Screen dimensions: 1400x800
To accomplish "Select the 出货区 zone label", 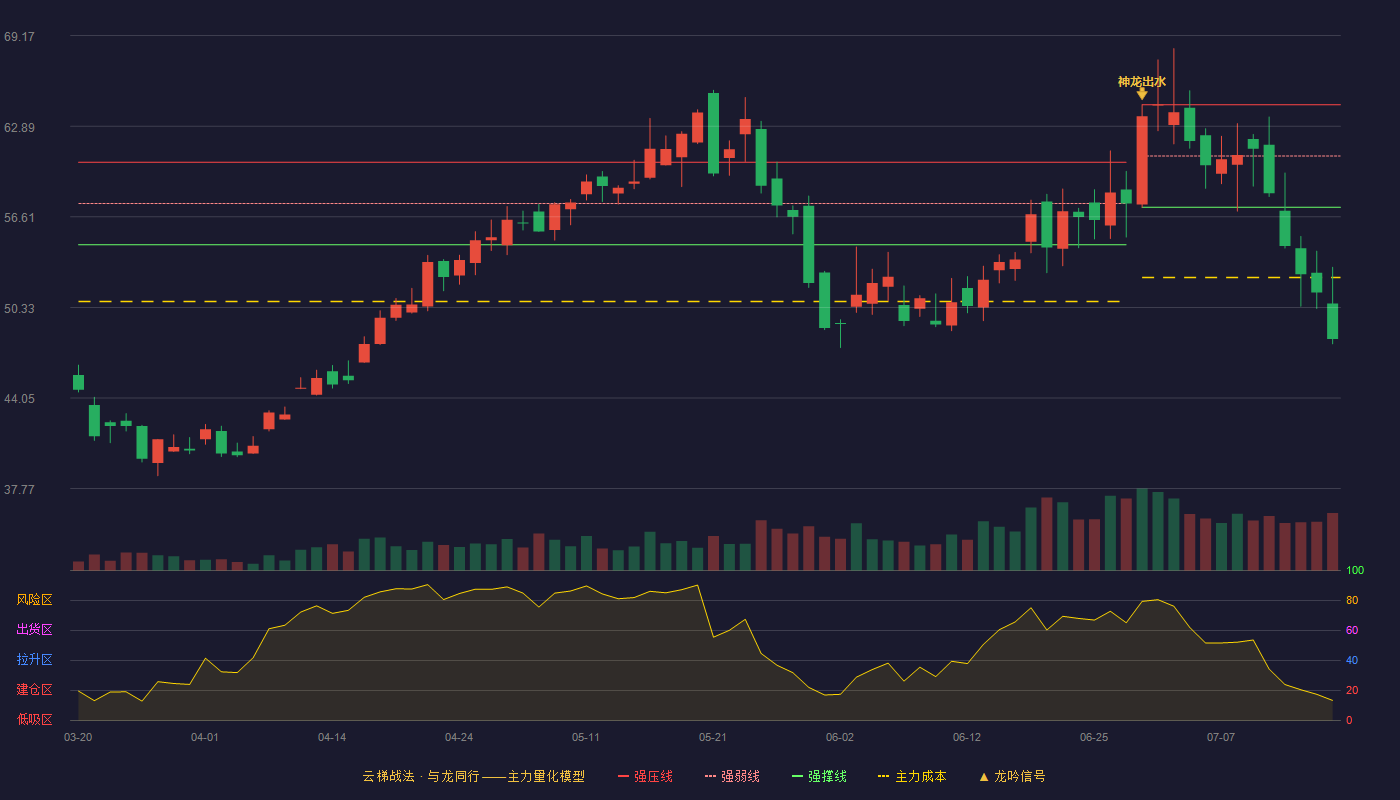I will click(34, 630).
